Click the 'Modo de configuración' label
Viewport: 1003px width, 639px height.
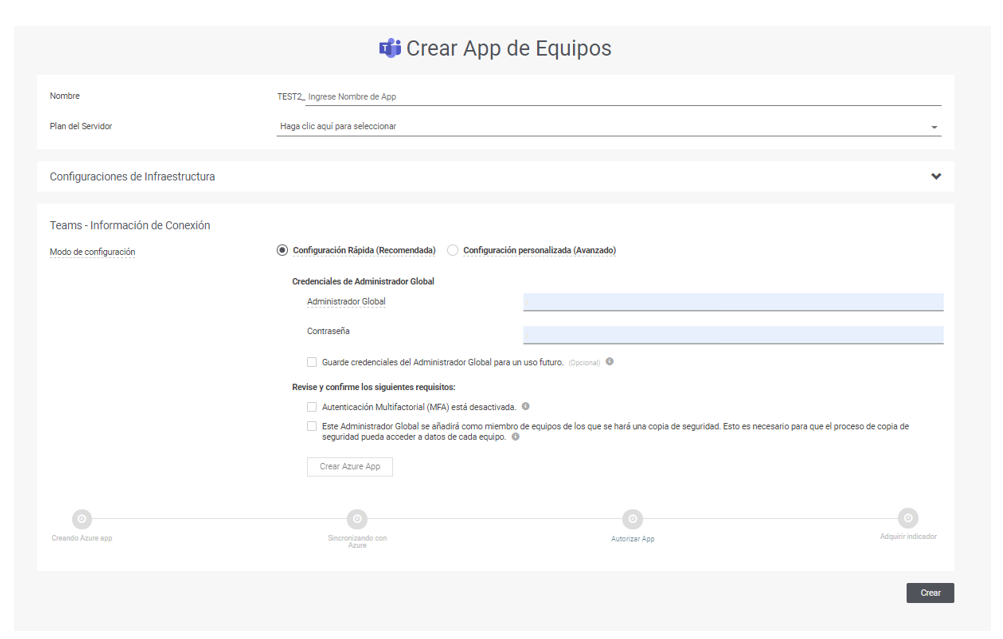pos(93,252)
